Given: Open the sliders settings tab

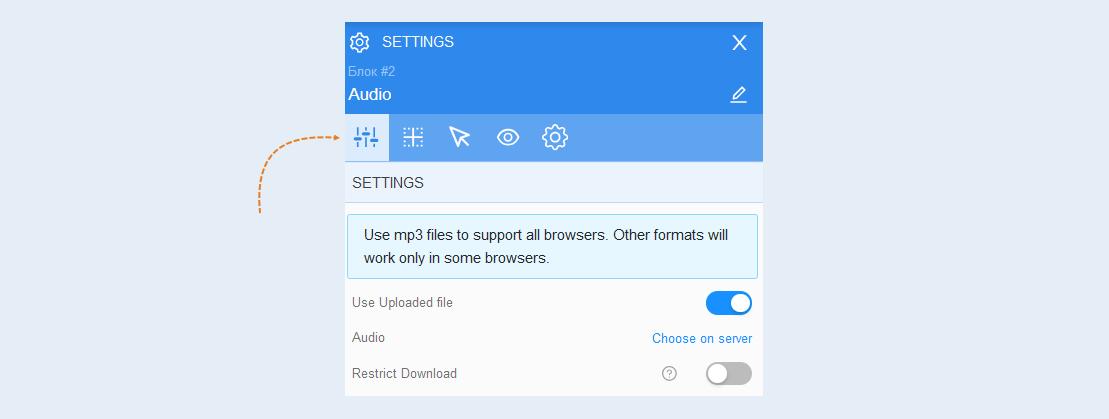Looking at the screenshot, I should 366,137.
